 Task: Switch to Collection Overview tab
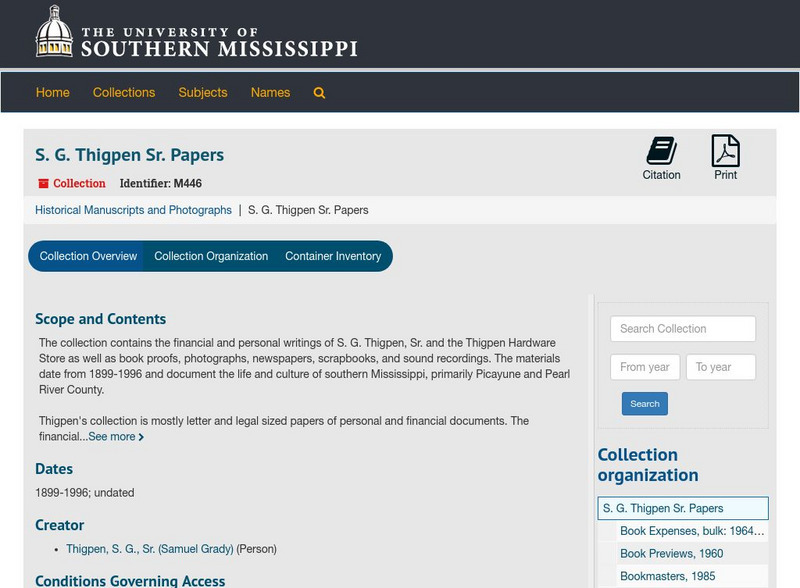pos(87,256)
